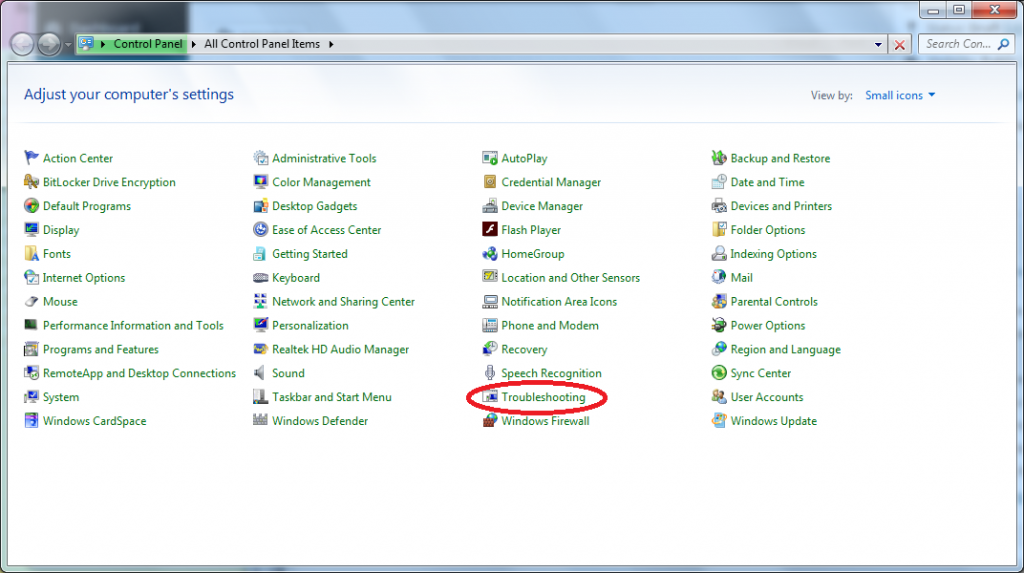This screenshot has width=1024, height=573.
Task: Click the Date and Time clock icon
Action: click(x=719, y=182)
